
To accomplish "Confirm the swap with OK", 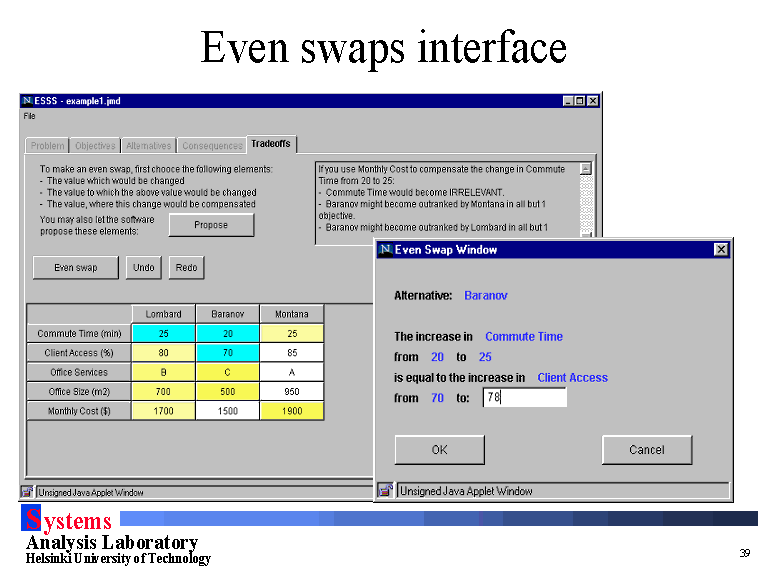I will 439,450.
